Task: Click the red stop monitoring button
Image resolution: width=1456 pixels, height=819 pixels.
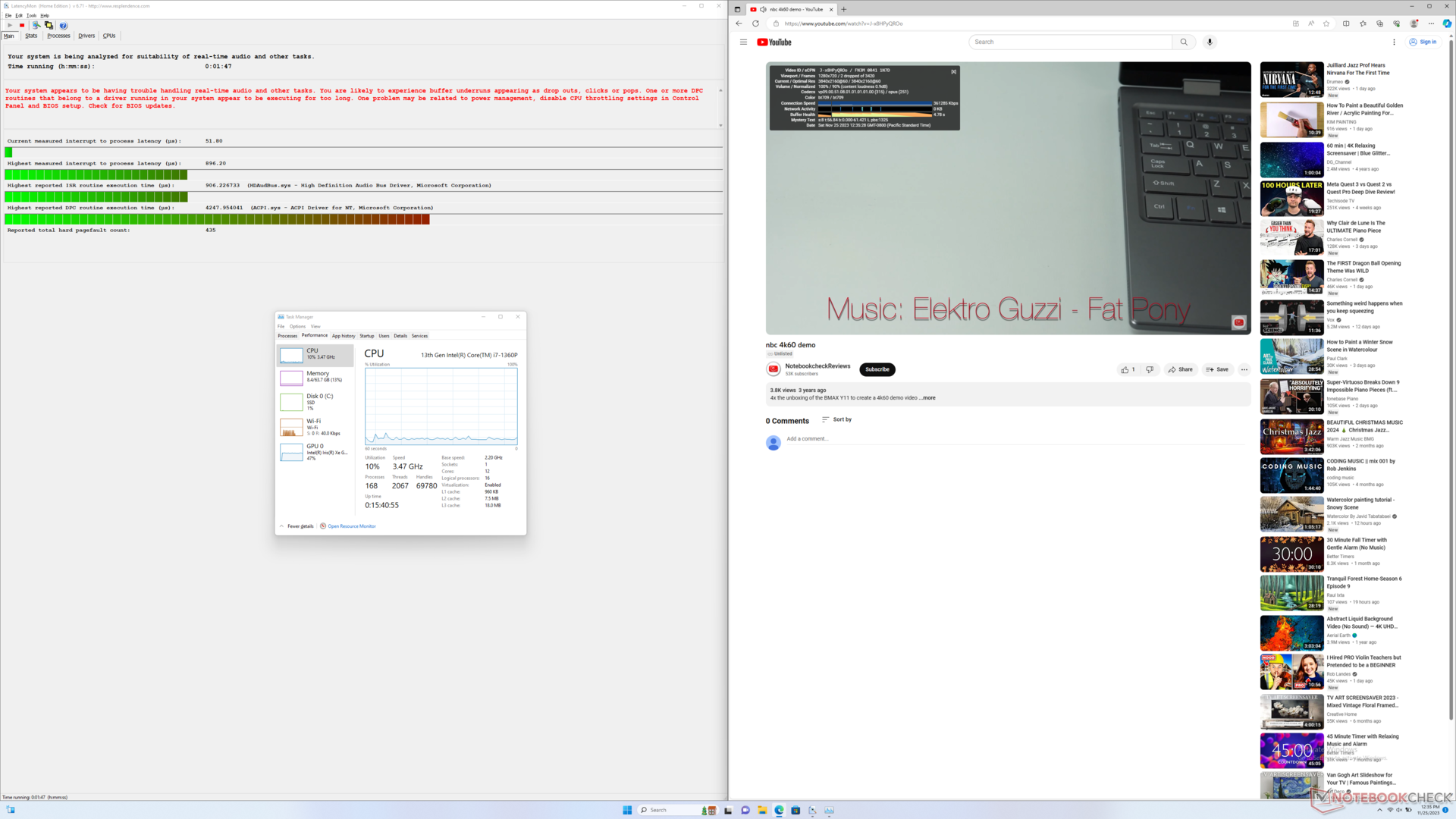Action: coord(22,25)
